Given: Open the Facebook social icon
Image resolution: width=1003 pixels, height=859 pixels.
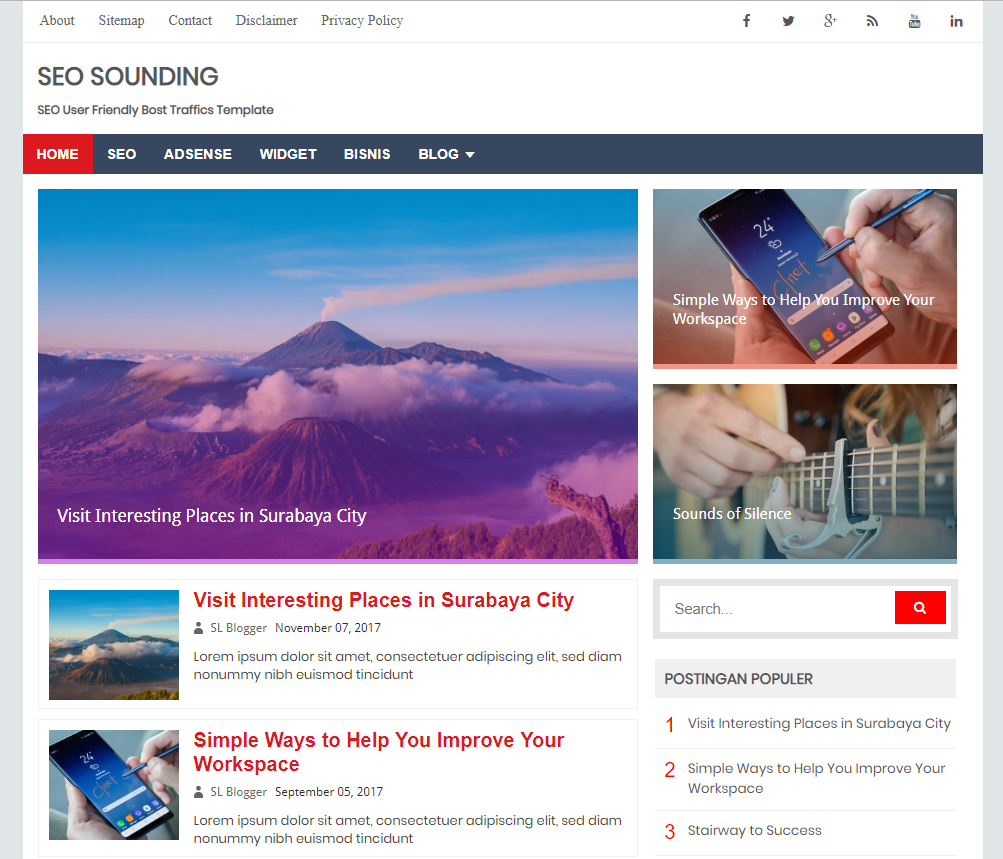Looking at the screenshot, I should point(746,21).
